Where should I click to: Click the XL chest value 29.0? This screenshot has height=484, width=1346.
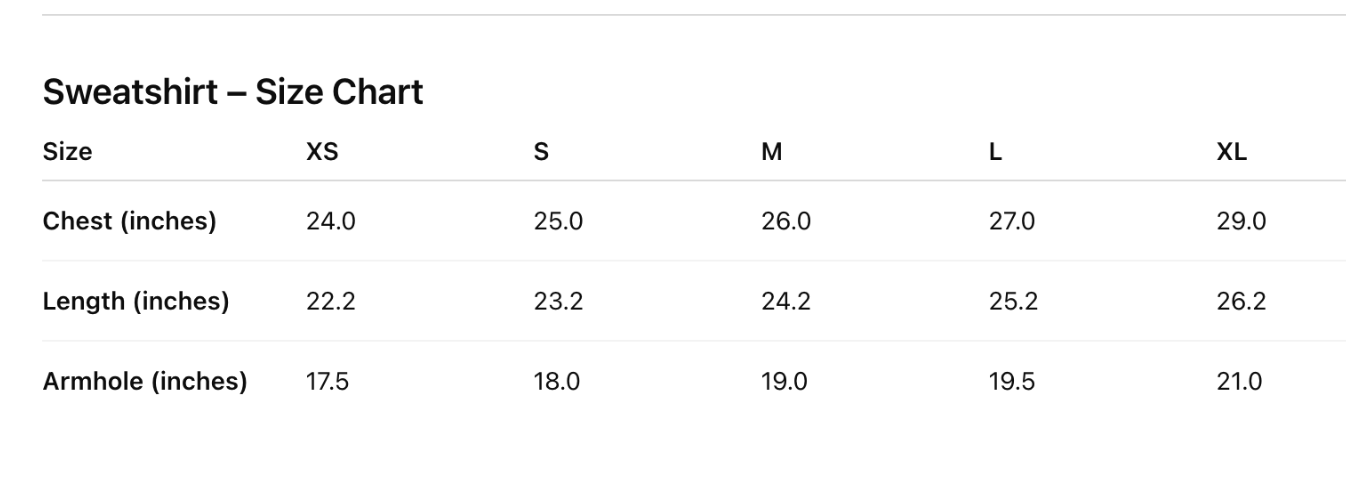(1241, 221)
